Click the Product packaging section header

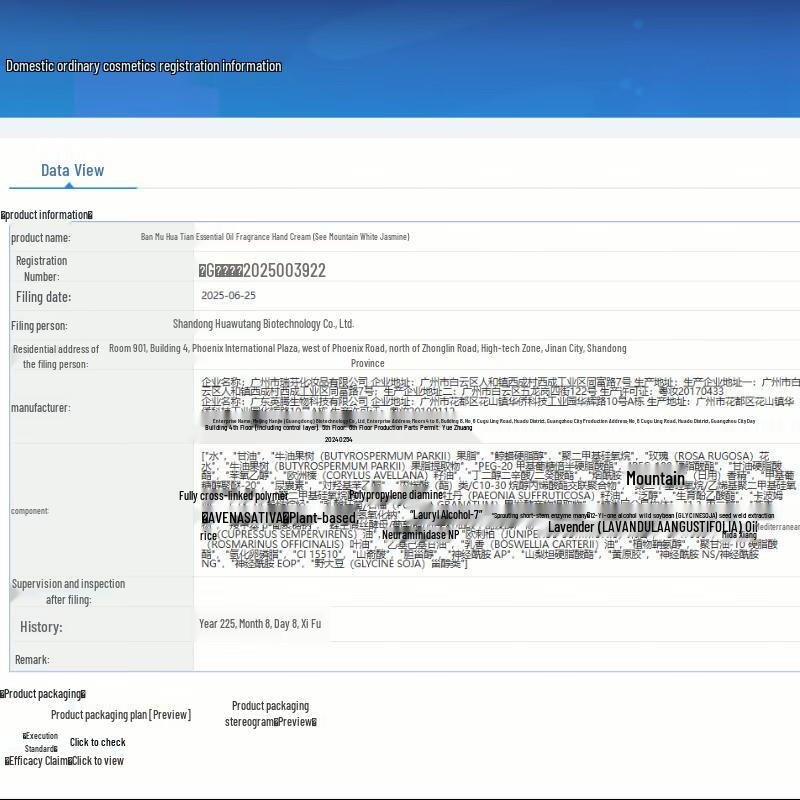click(43, 694)
